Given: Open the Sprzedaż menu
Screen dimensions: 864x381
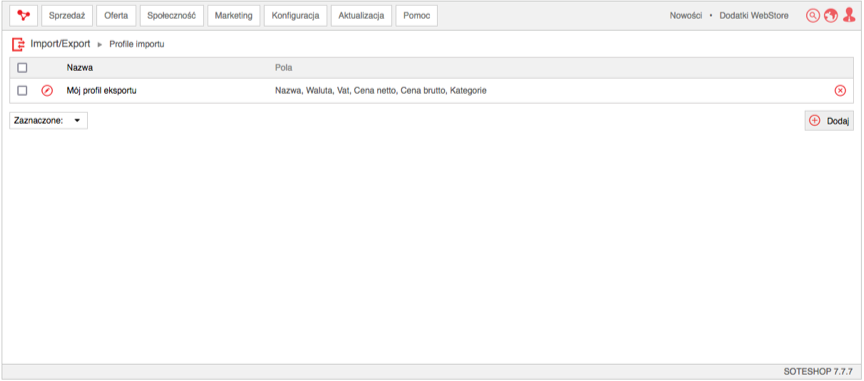Looking at the screenshot, I should [67, 16].
